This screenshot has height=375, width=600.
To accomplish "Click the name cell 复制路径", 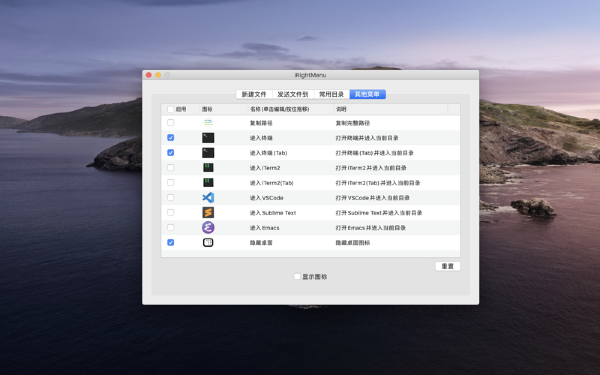I will [x=261, y=123].
